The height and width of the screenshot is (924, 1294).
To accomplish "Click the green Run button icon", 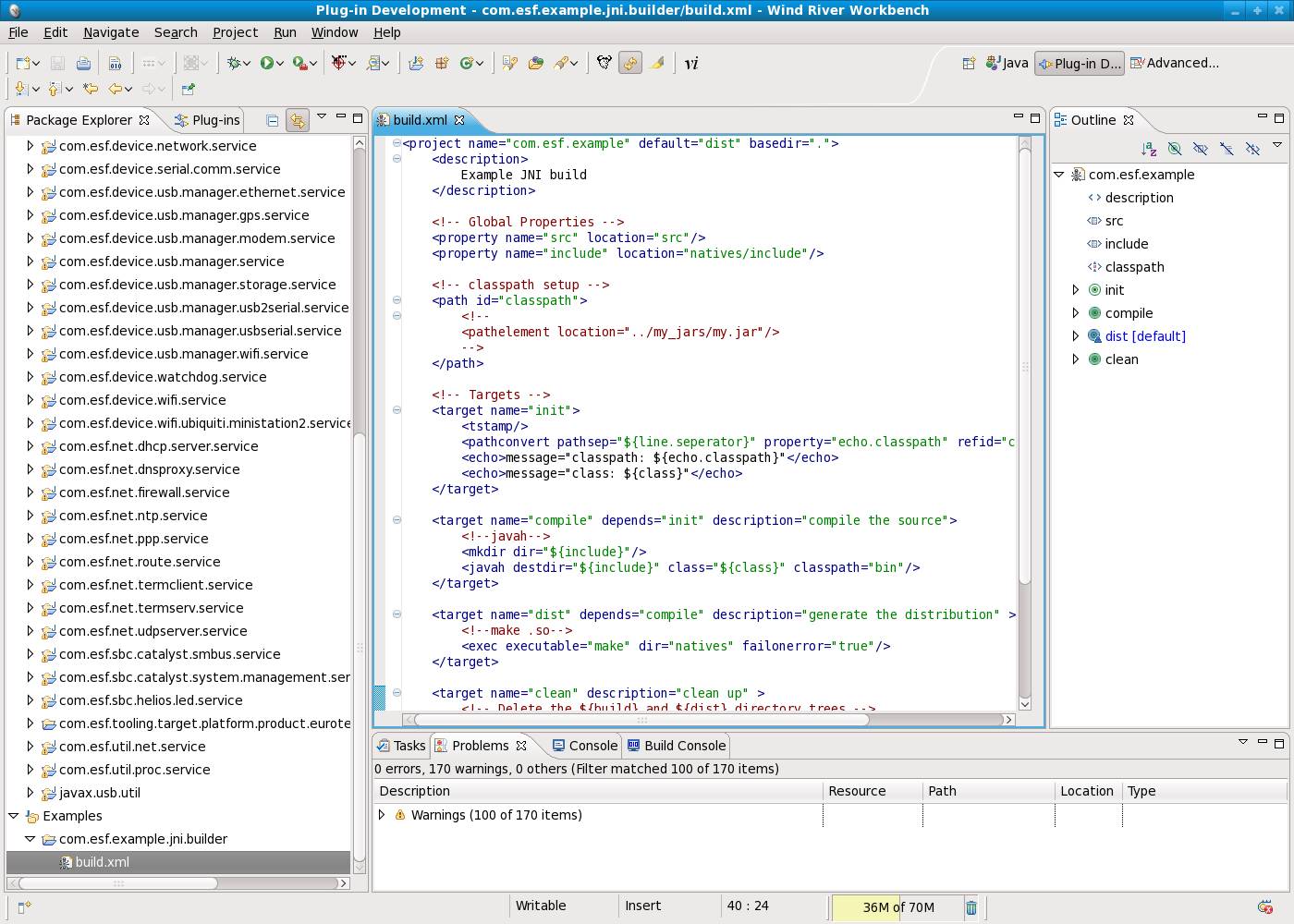I will (x=267, y=63).
